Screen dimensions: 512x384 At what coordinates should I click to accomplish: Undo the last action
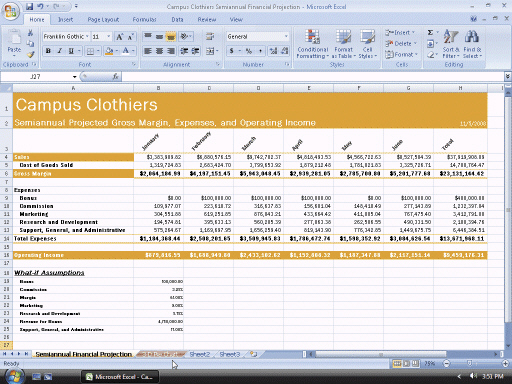coord(40,6)
